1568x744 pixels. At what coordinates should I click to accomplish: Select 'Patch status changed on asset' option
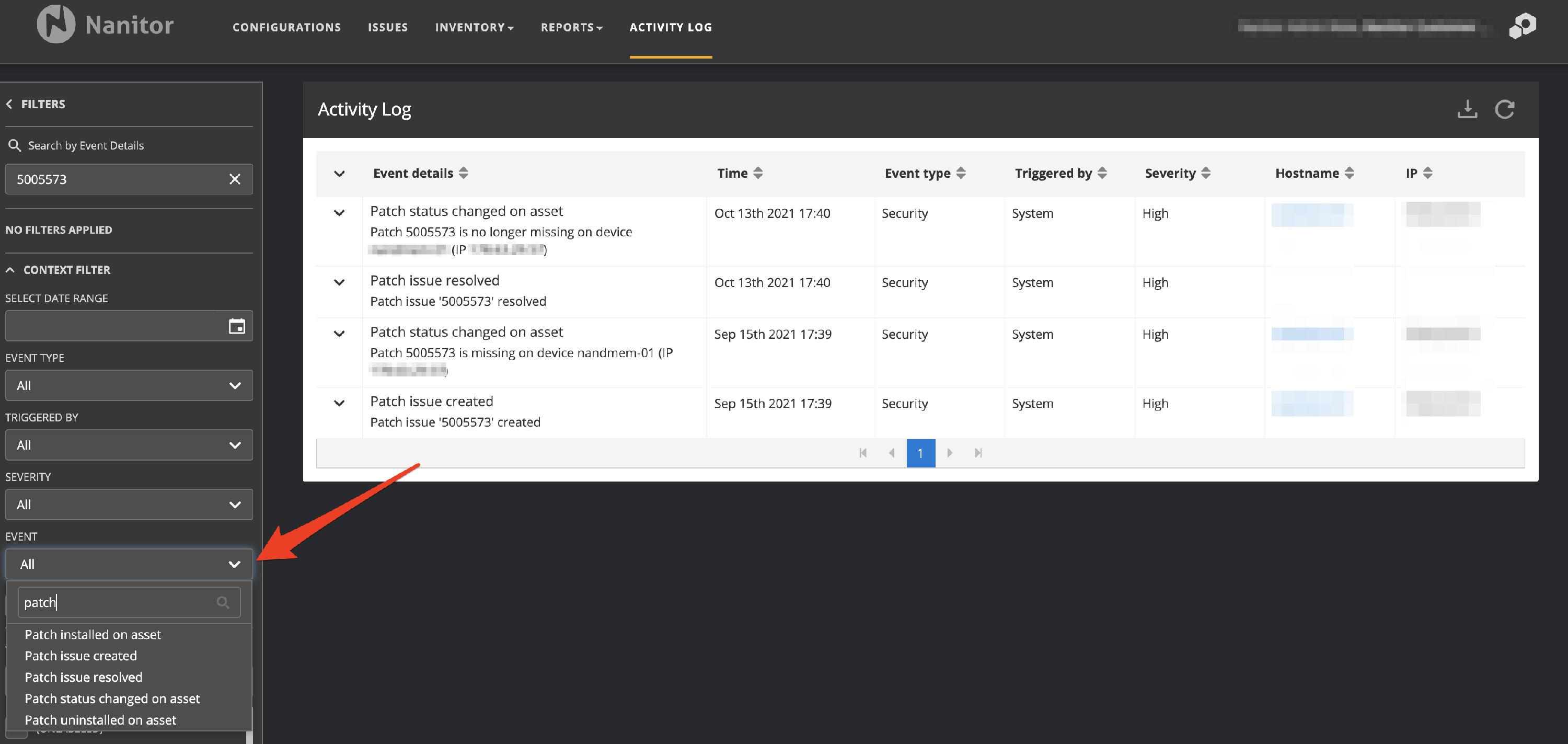tap(112, 699)
